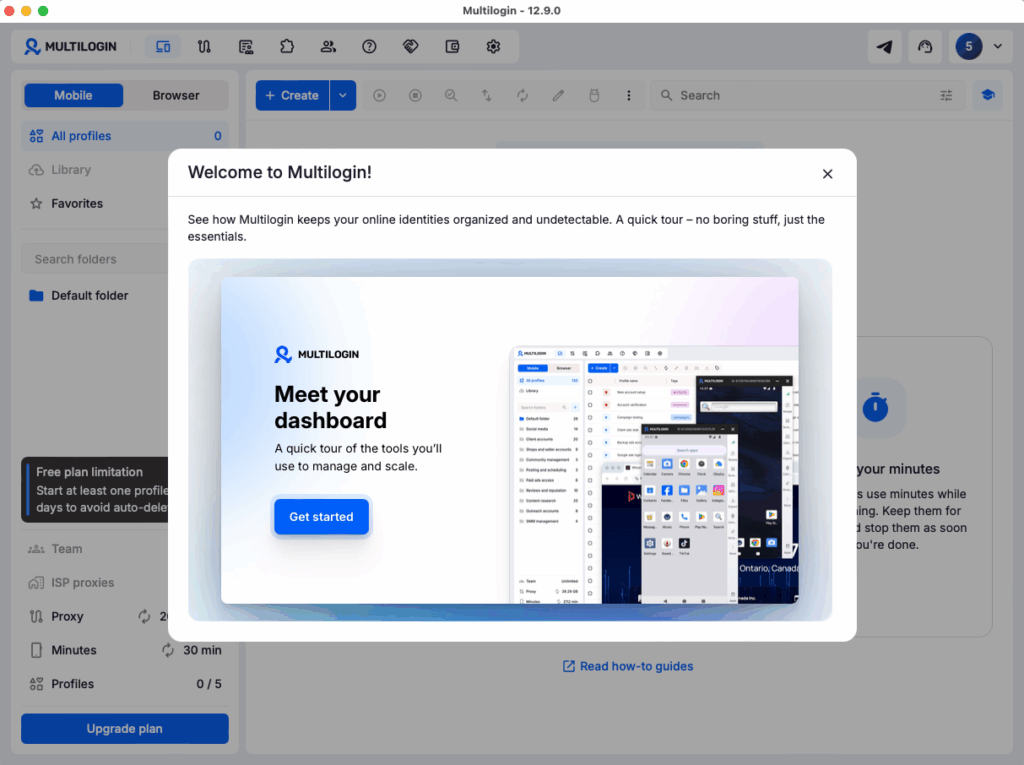Click the dashboard preview image in tour
Viewport: 1024px width, 765px height.
(654, 475)
